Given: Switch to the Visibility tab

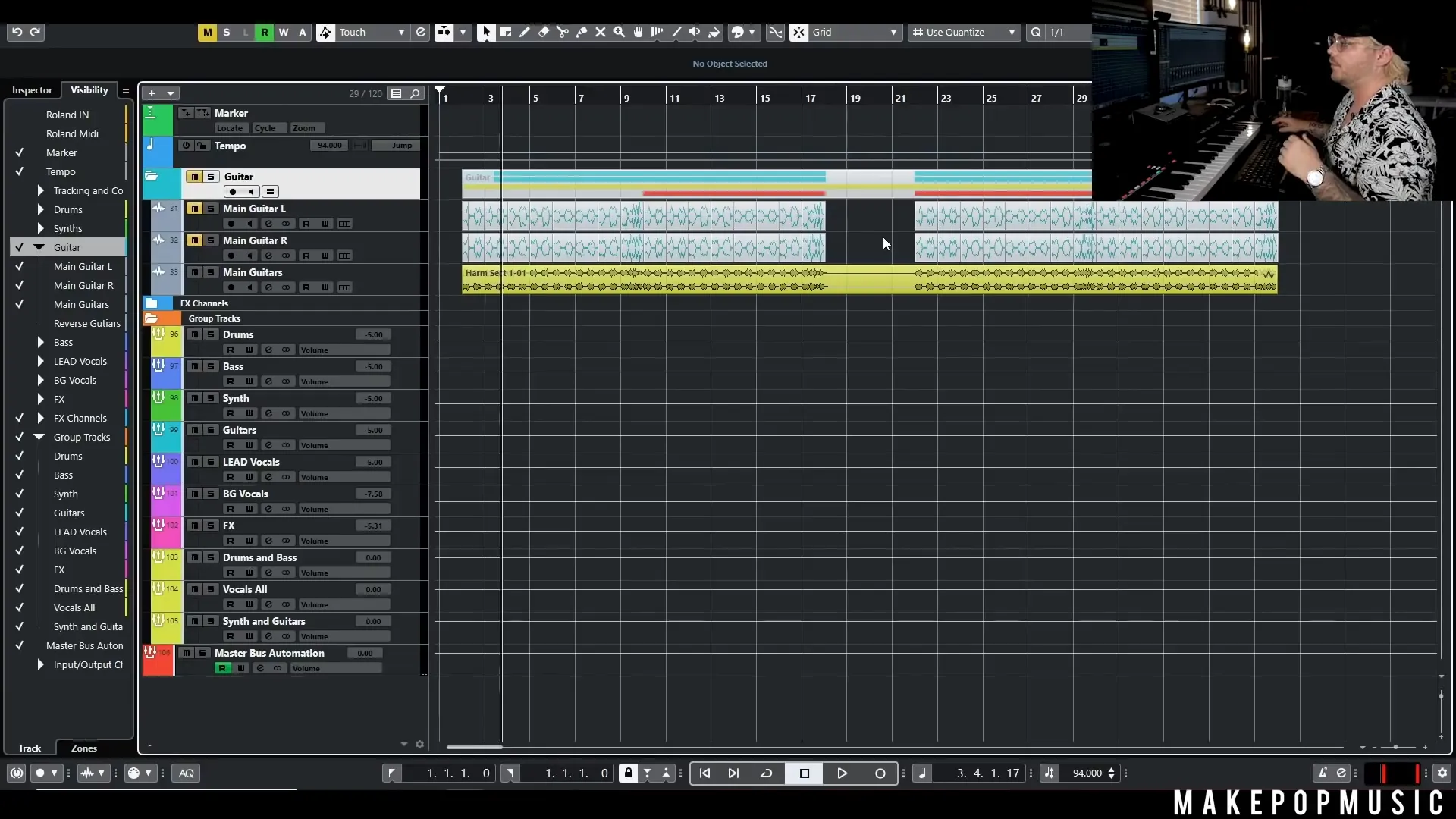Looking at the screenshot, I should point(89,90).
